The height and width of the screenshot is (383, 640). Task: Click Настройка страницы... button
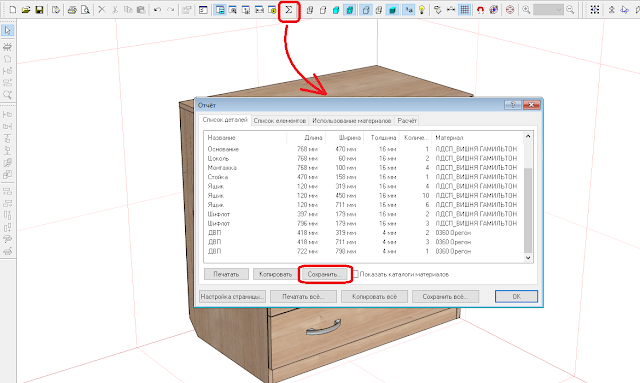pos(232,296)
